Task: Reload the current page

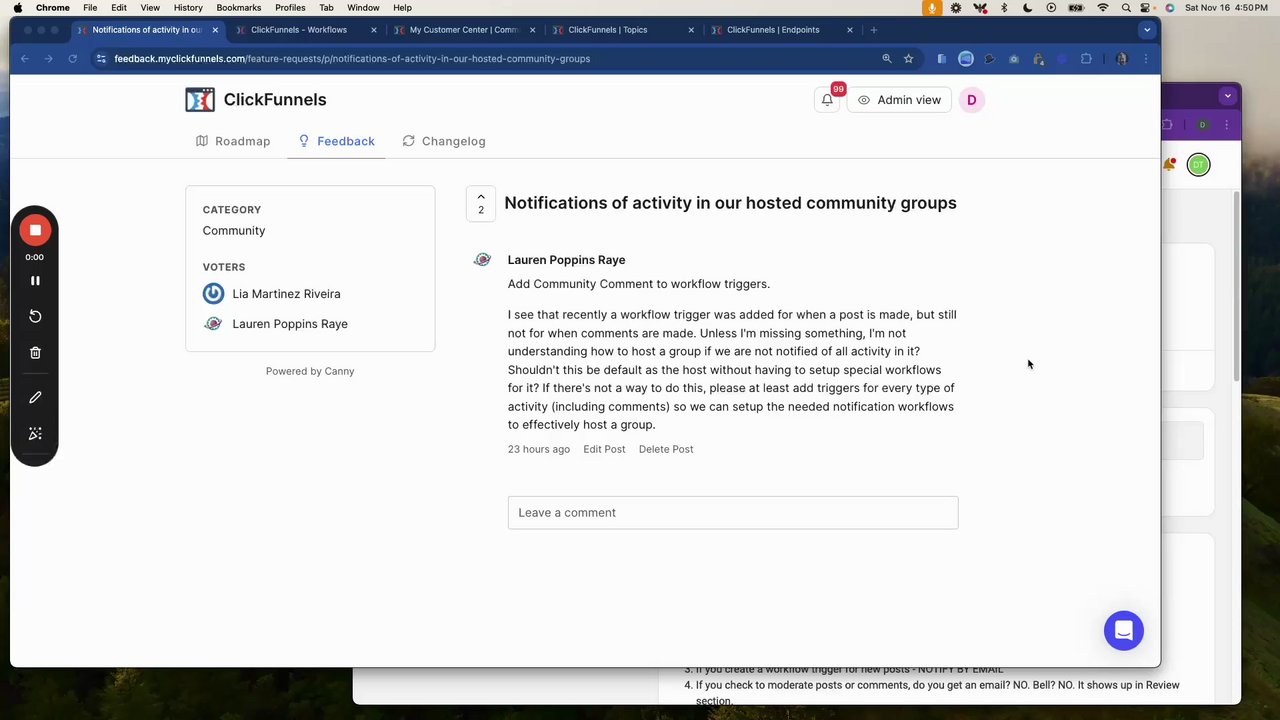Action: (x=72, y=59)
